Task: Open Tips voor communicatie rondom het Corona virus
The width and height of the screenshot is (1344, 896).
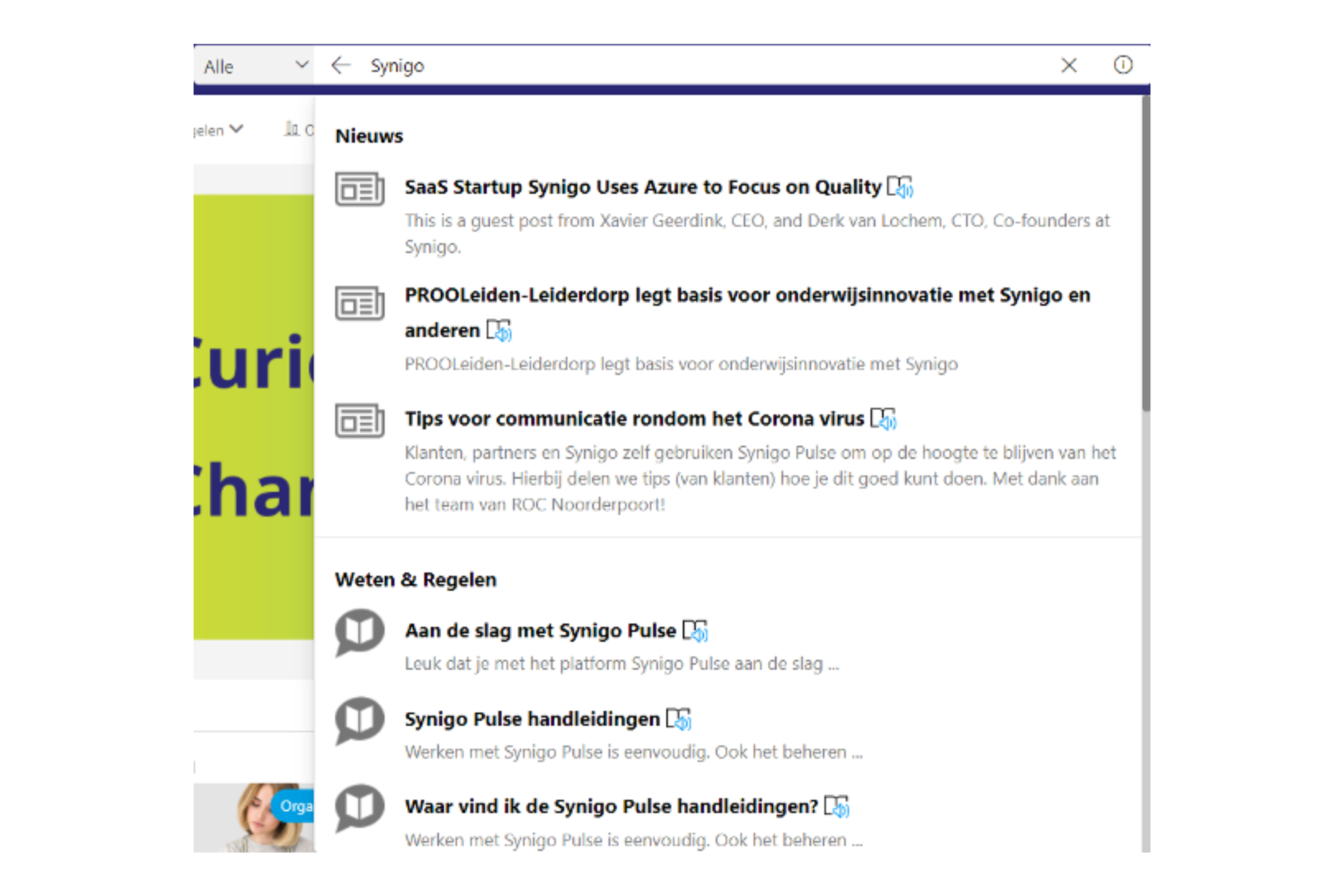Action: click(x=634, y=419)
